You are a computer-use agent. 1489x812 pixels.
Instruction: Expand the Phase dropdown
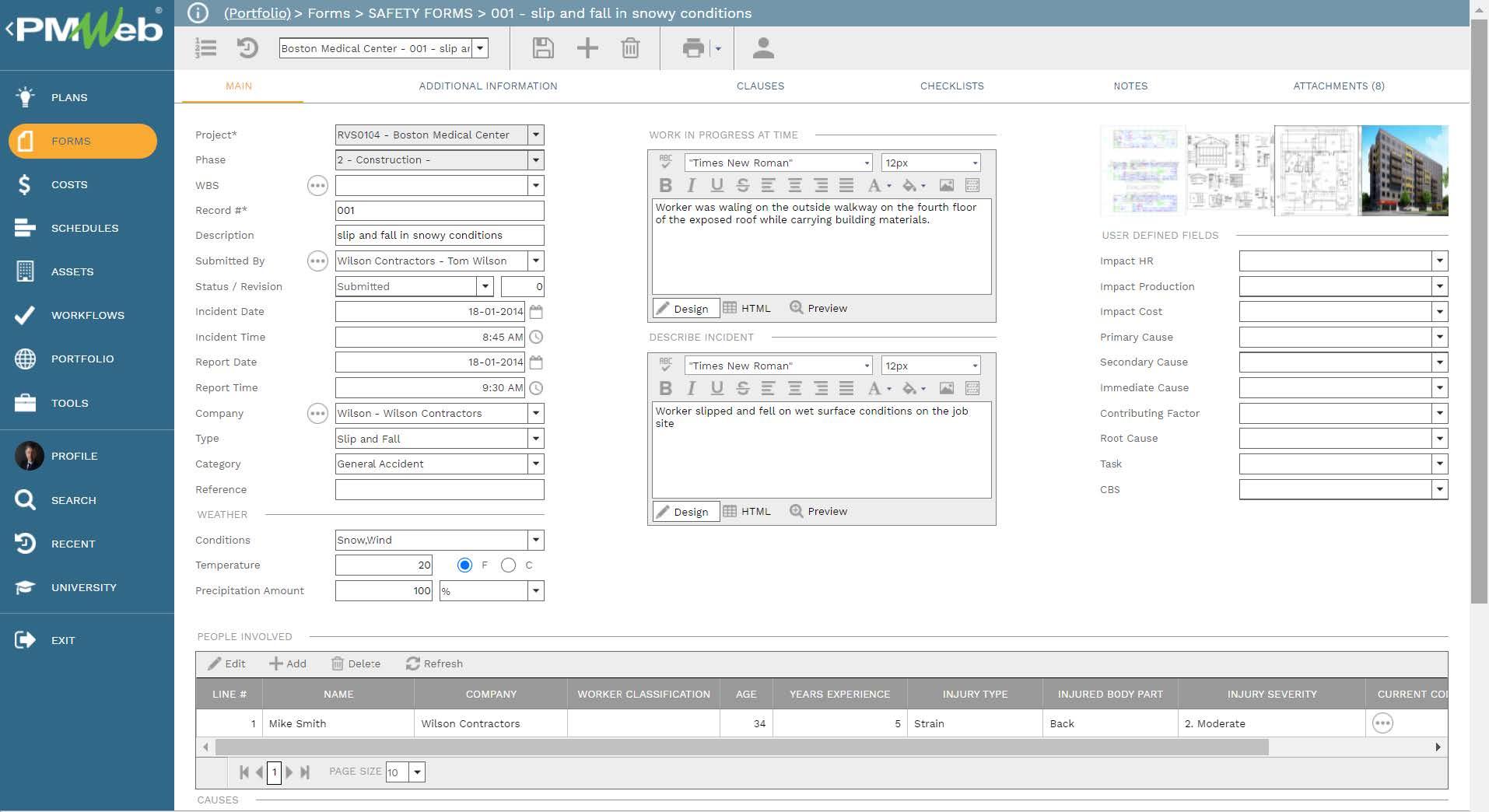coord(535,160)
